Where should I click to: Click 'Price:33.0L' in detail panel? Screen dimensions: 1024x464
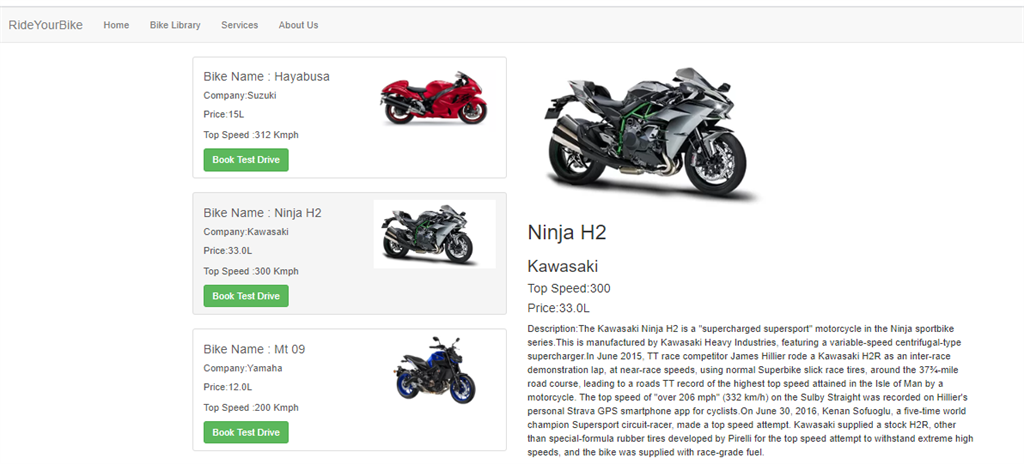click(558, 308)
